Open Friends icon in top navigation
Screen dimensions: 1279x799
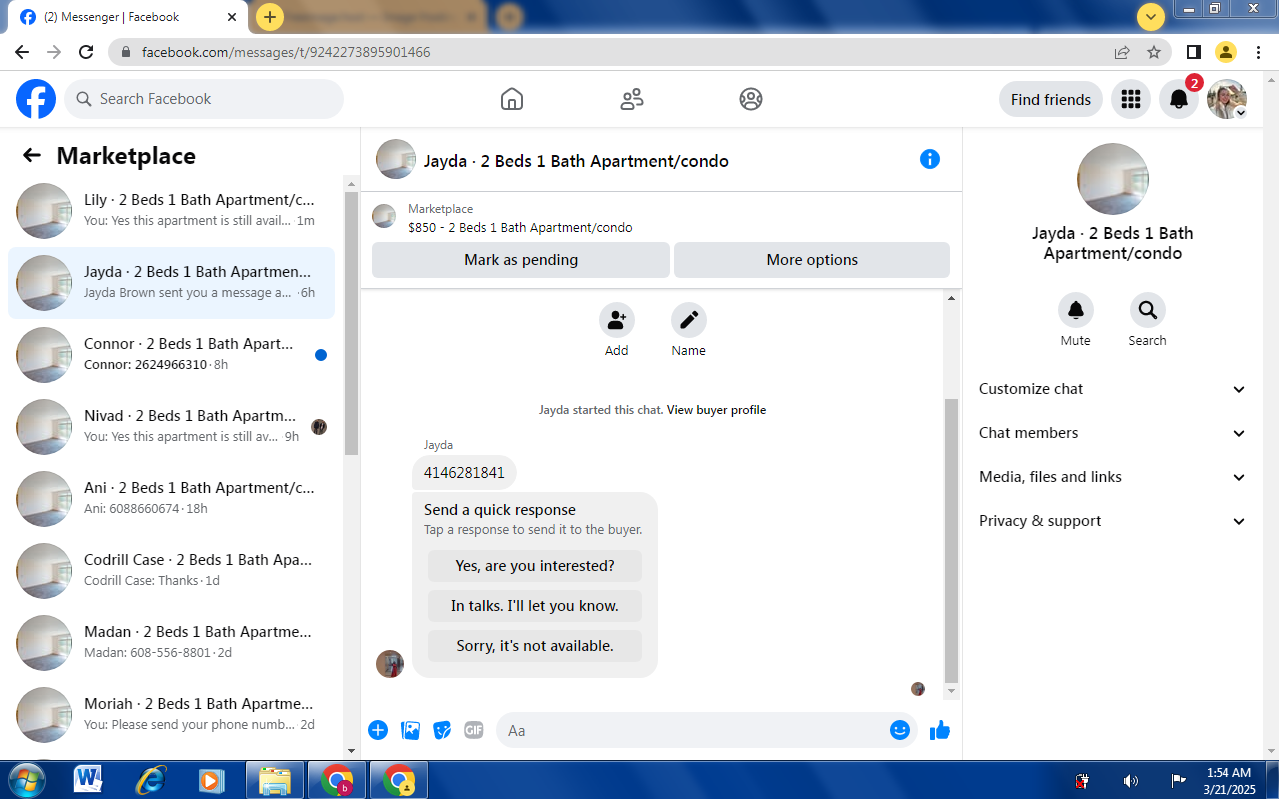point(632,99)
